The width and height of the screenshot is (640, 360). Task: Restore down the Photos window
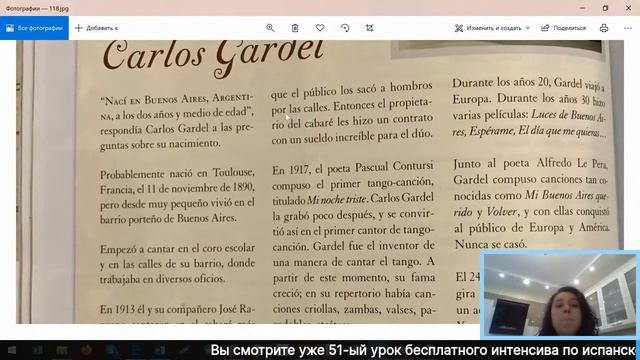tap(605, 8)
